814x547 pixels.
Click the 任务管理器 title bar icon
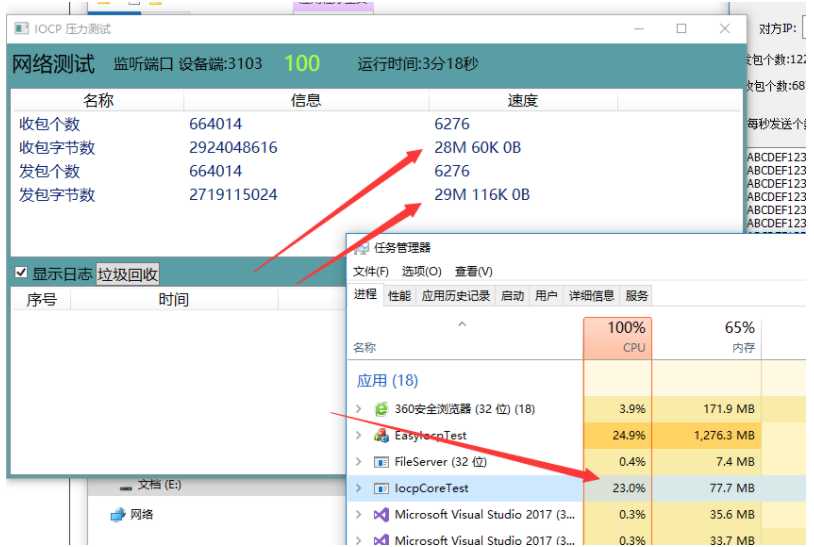tap(361, 248)
